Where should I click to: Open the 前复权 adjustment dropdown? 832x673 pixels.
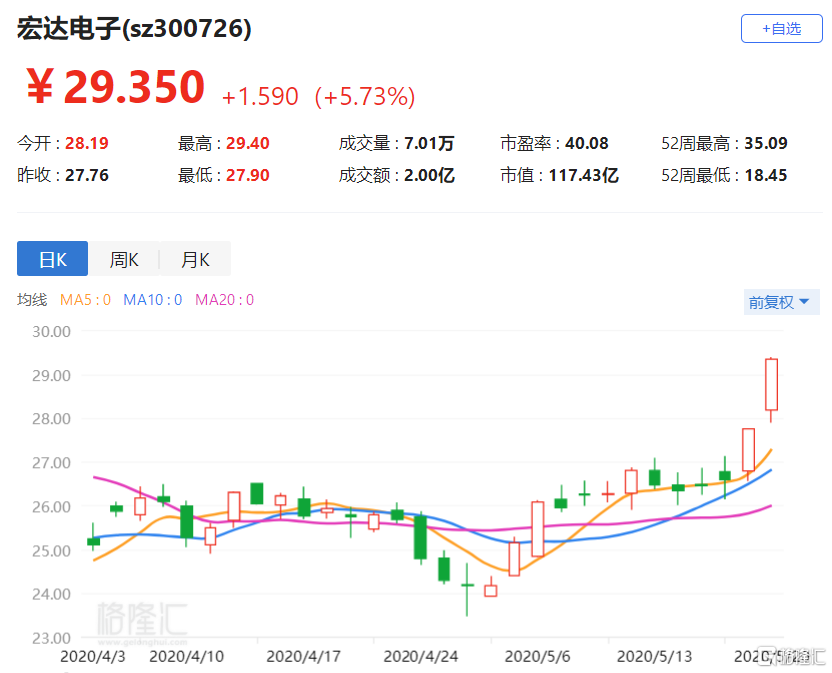(781, 302)
